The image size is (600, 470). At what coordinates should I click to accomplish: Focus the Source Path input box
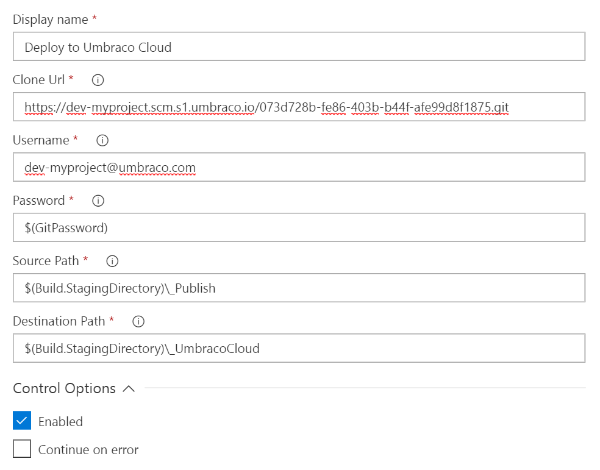coord(299,288)
